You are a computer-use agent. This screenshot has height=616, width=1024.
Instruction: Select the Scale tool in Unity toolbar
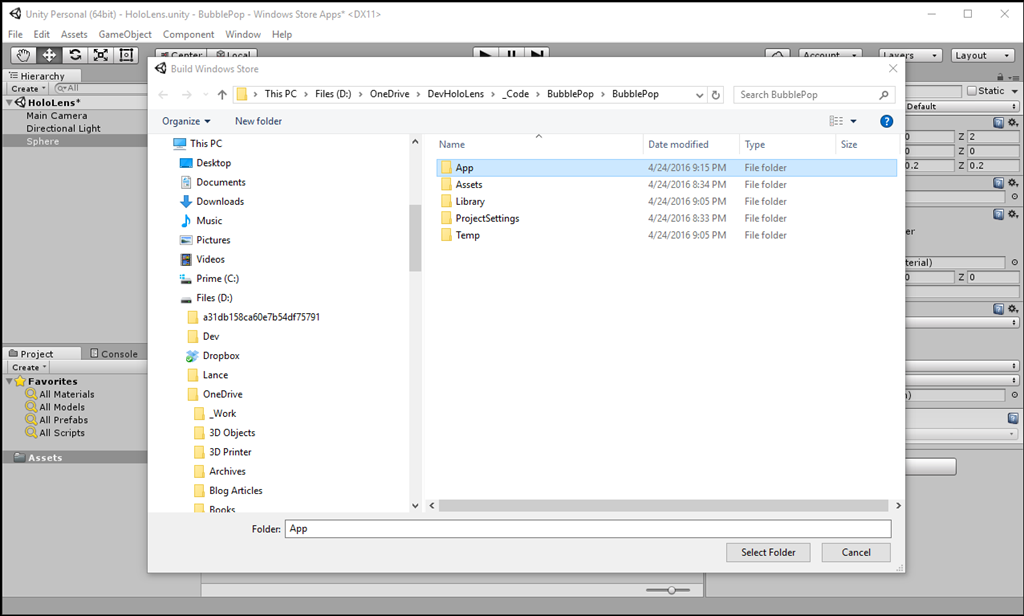tap(101, 55)
